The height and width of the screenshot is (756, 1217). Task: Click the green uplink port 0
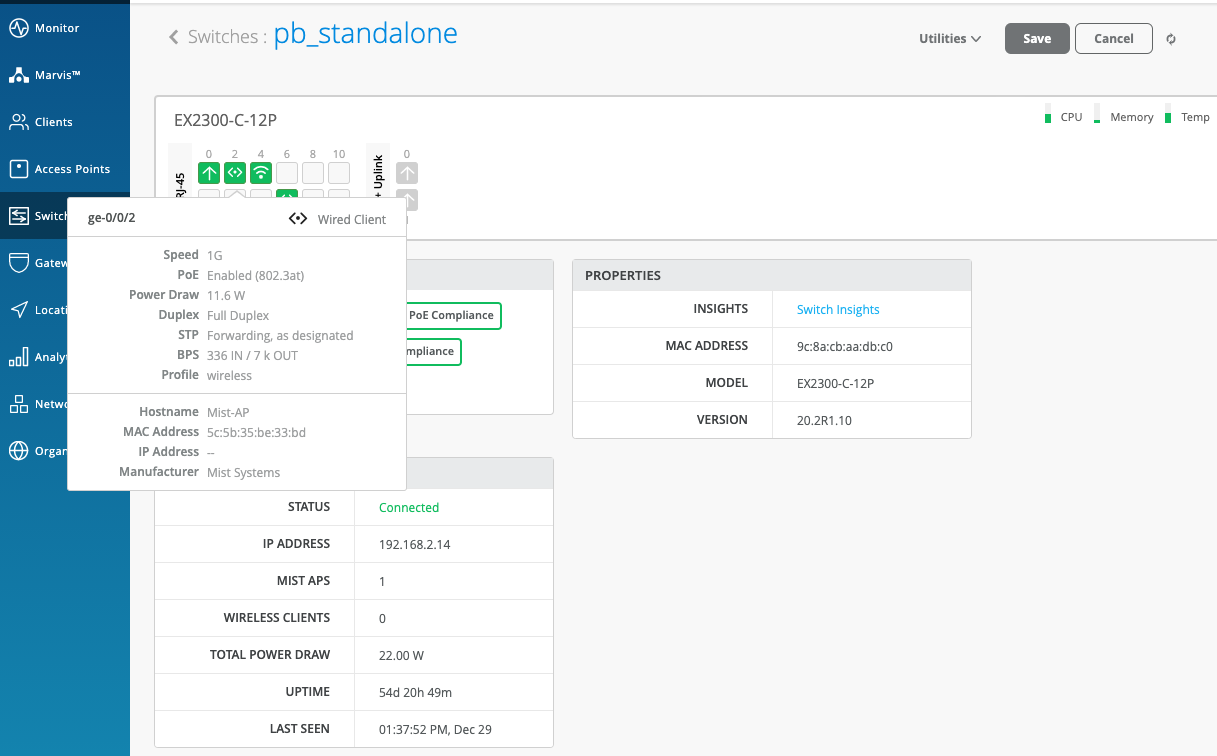pyautogui.click(x=209, y=173)
